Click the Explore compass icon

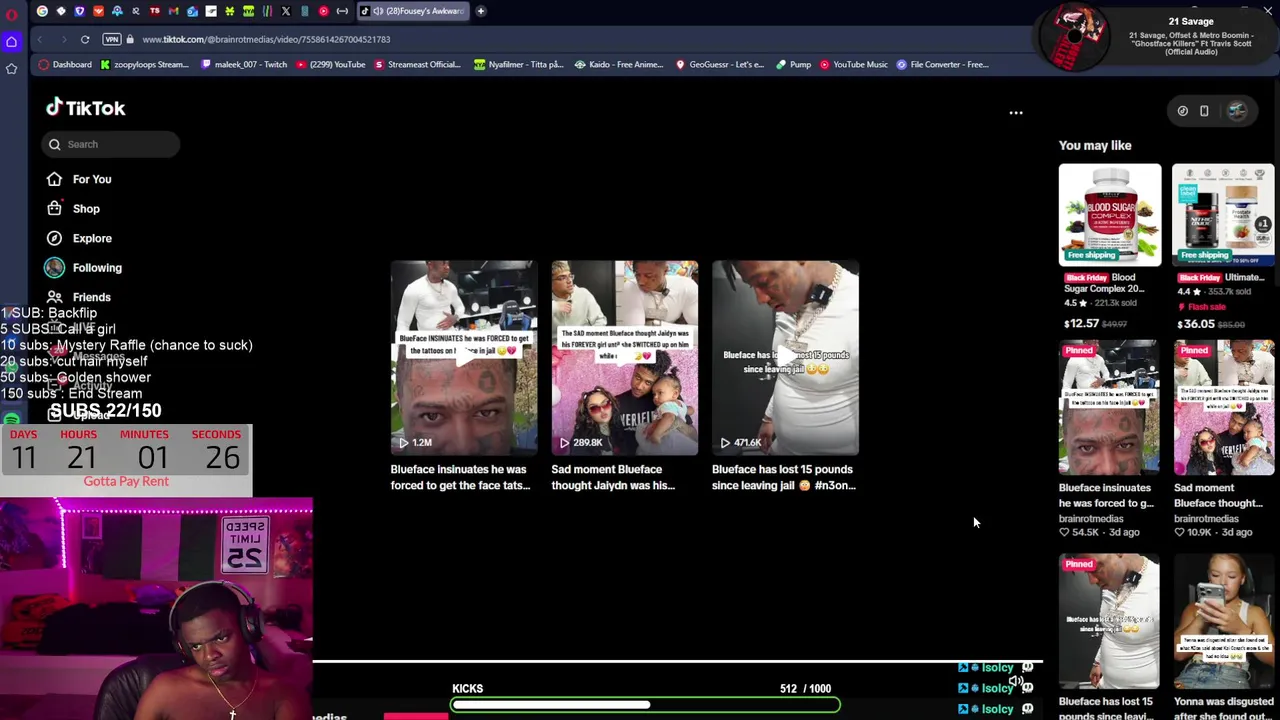point(54,238)
